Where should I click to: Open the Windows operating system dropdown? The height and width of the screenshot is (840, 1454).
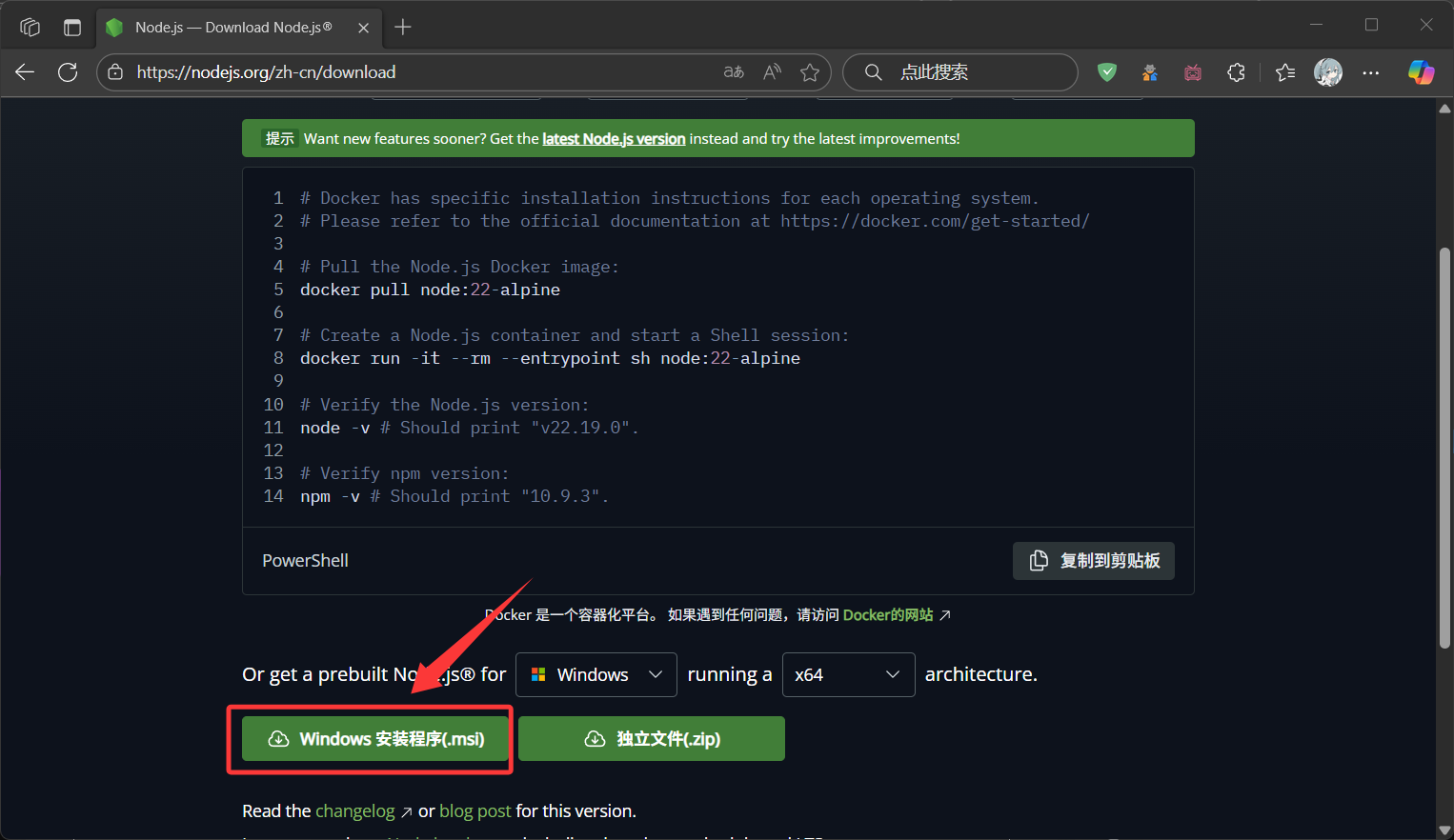pyautogui.click(x=596, y=674)
